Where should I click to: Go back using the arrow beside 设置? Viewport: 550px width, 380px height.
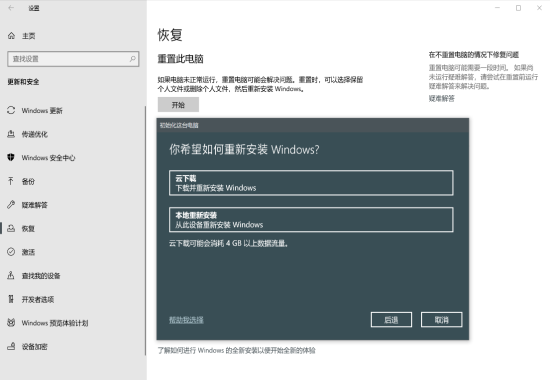11,8
